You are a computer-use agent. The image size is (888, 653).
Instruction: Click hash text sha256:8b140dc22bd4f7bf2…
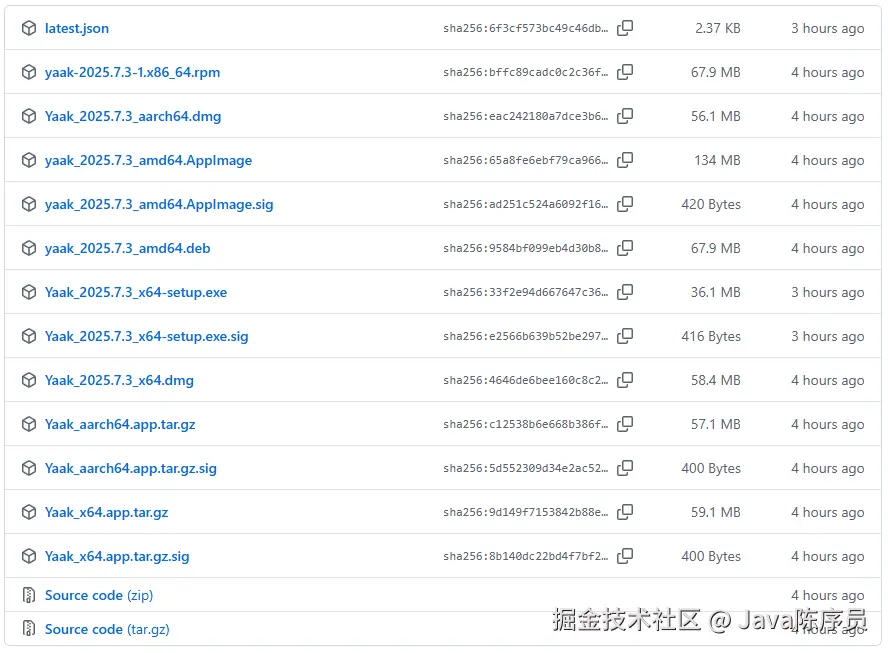[x=526, y=557]
